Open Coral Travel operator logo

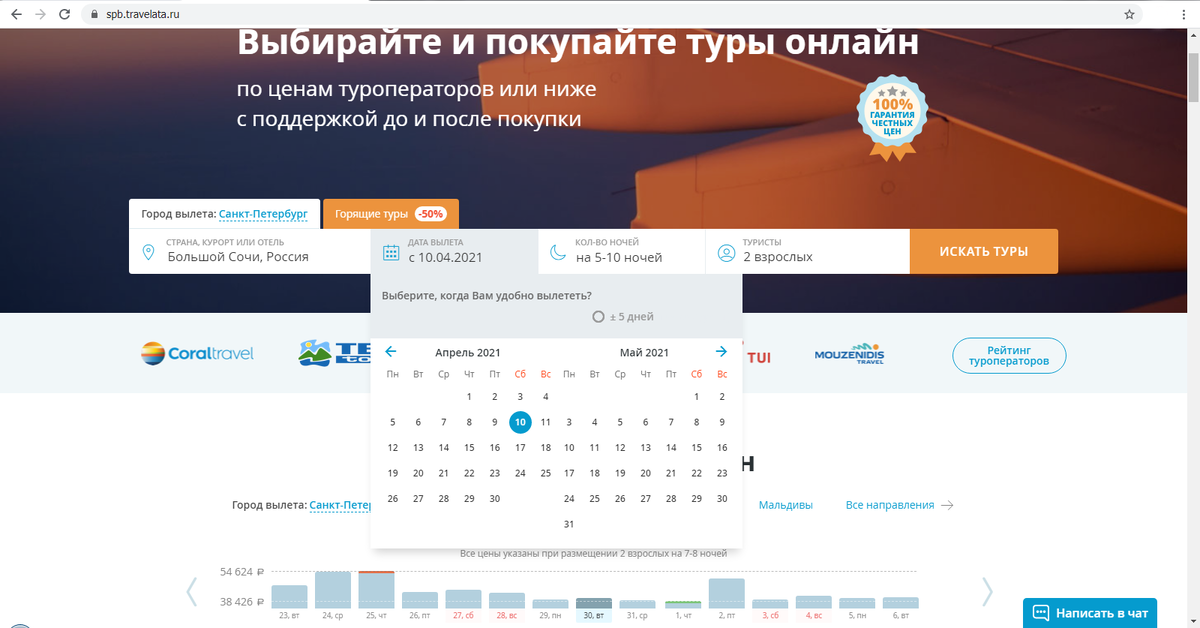tap(197, 353)
